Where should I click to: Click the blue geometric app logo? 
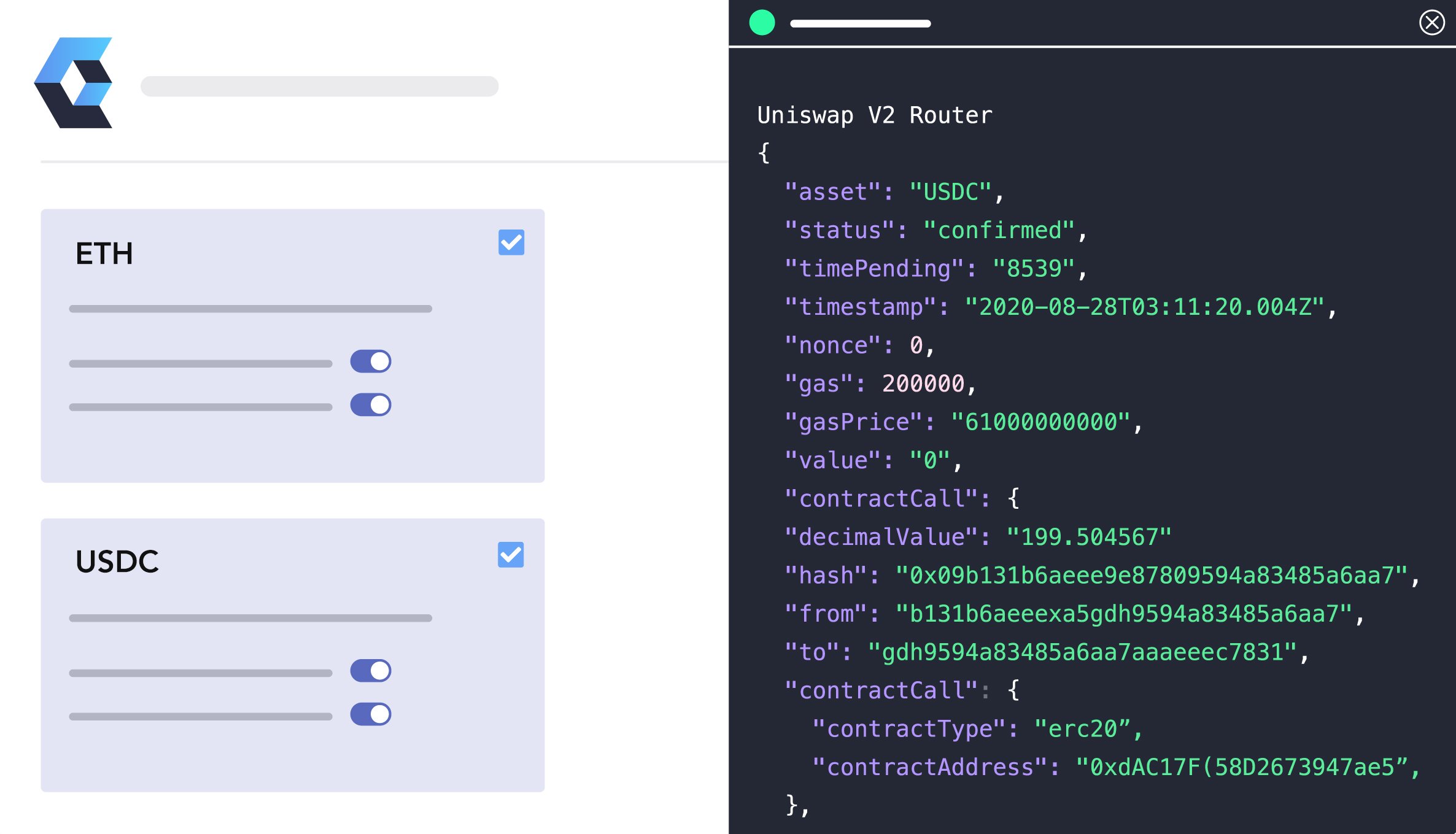(x=75, y=83)
